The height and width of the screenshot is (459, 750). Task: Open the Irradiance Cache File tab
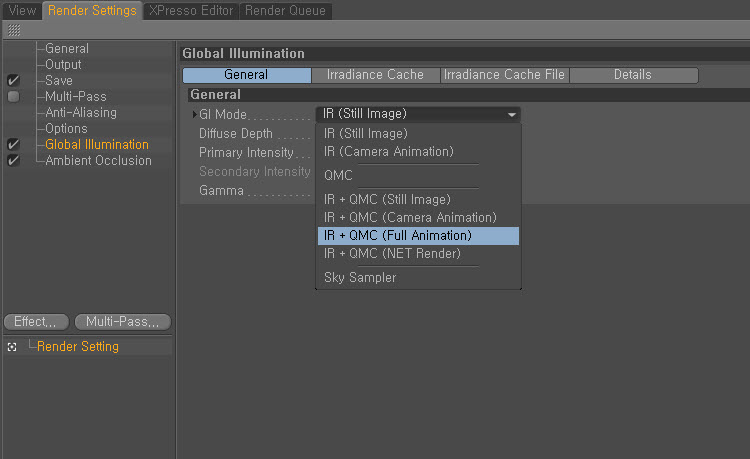pyautogui.click(x=504, y=75)
